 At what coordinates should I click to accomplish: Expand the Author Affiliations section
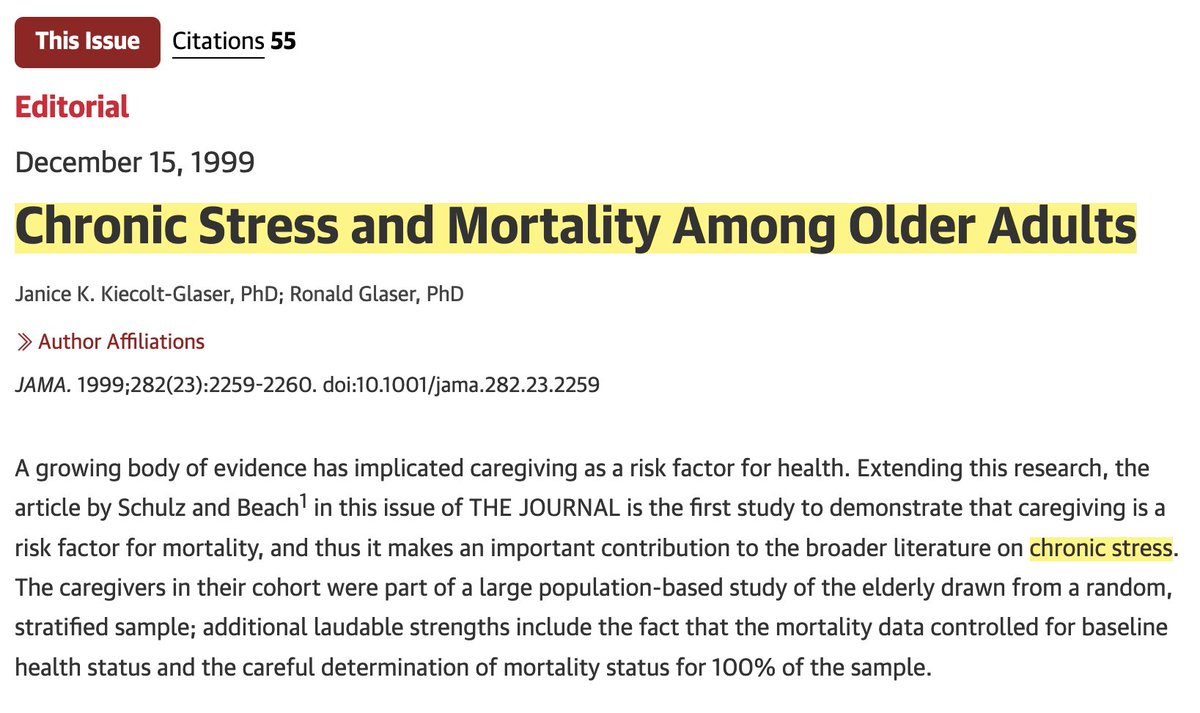pyautogui.click(x=121, y=342)
